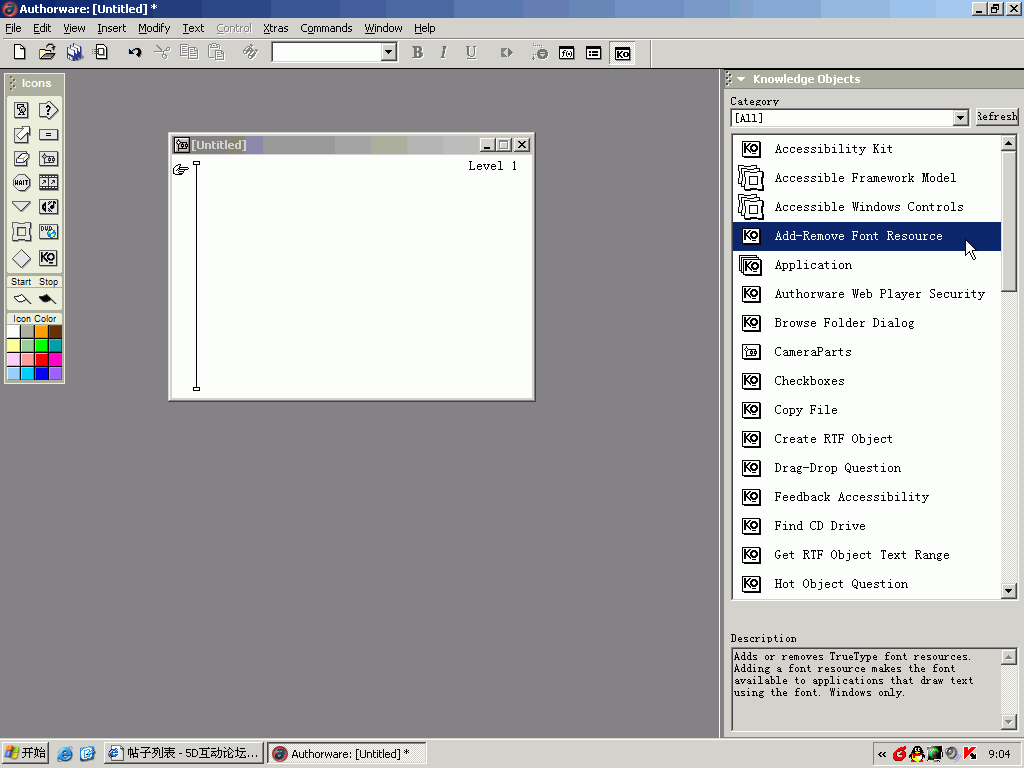
Task: Choose the Digital Movie icon in palette
Action: coord(48,183)
